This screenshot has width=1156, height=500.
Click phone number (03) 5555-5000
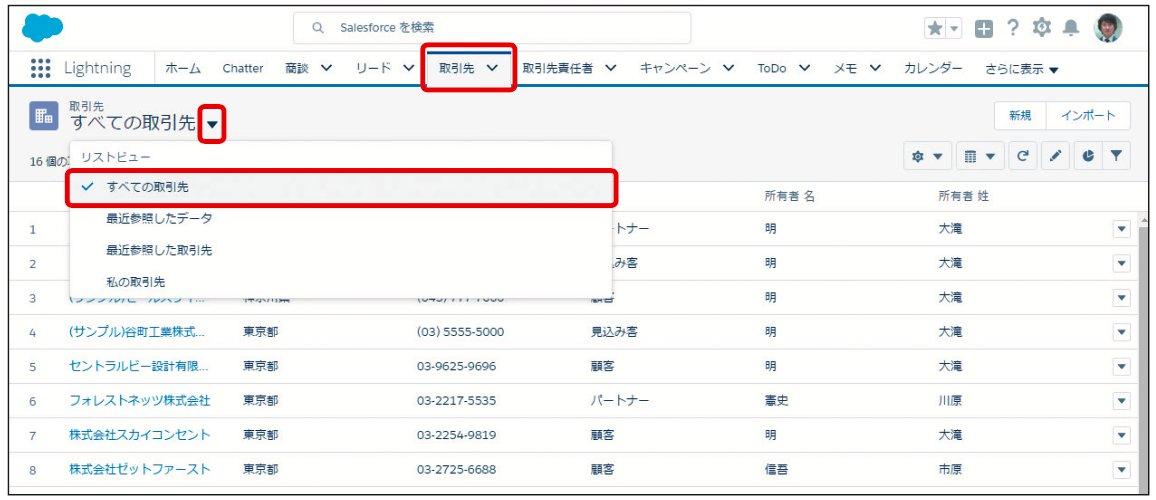tap(460, 332)
